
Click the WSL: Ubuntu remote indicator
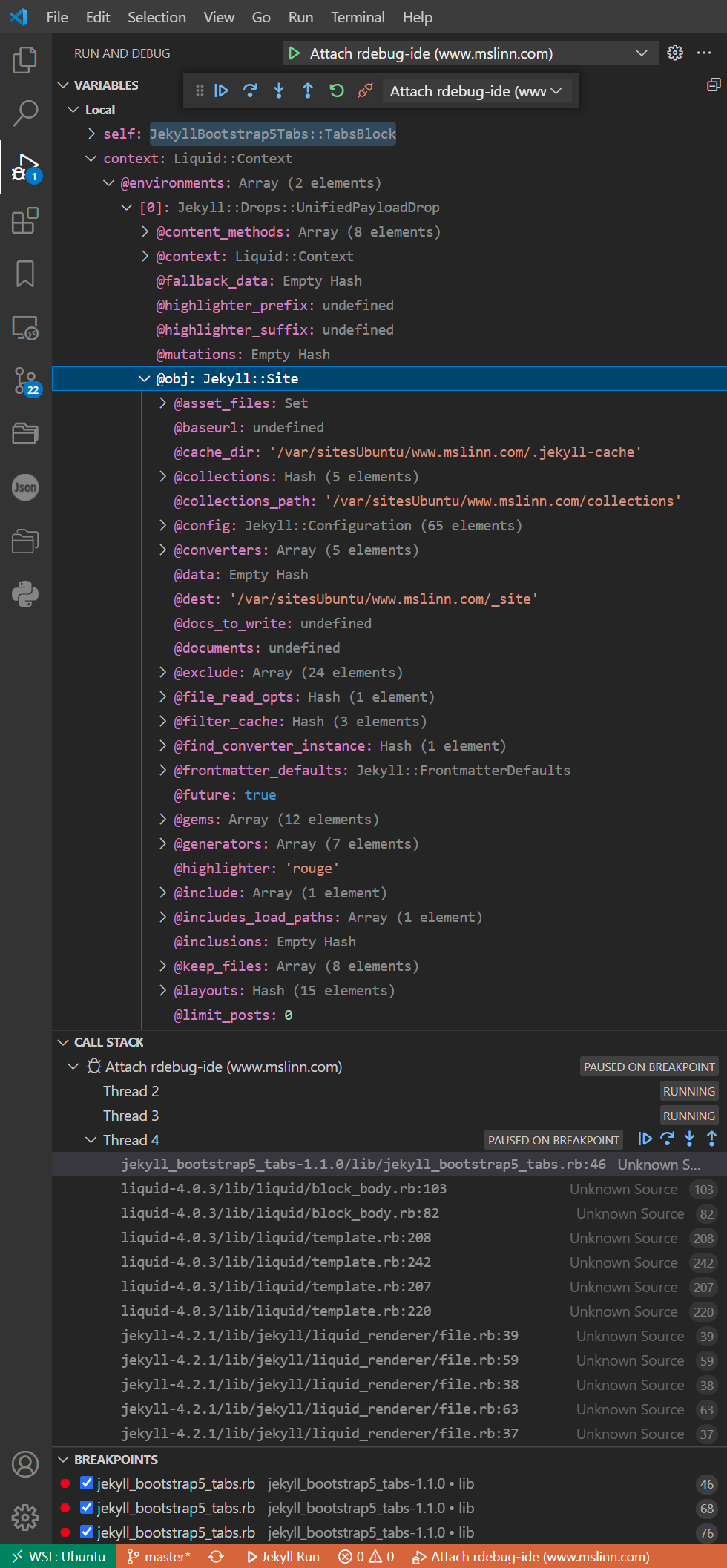pyautogui.click(x=59, y=1556)
